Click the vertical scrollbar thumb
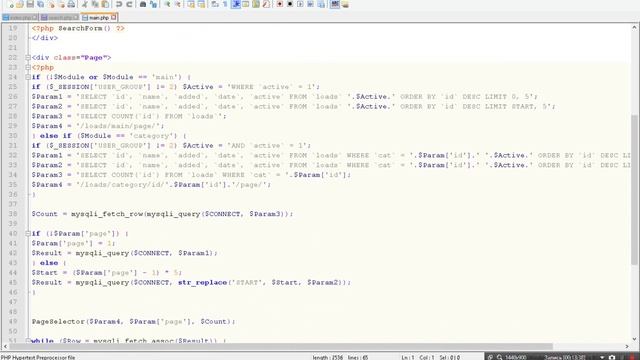Viewport: 640px width, 360px height. pyautogui.click(x=634, y=189)
